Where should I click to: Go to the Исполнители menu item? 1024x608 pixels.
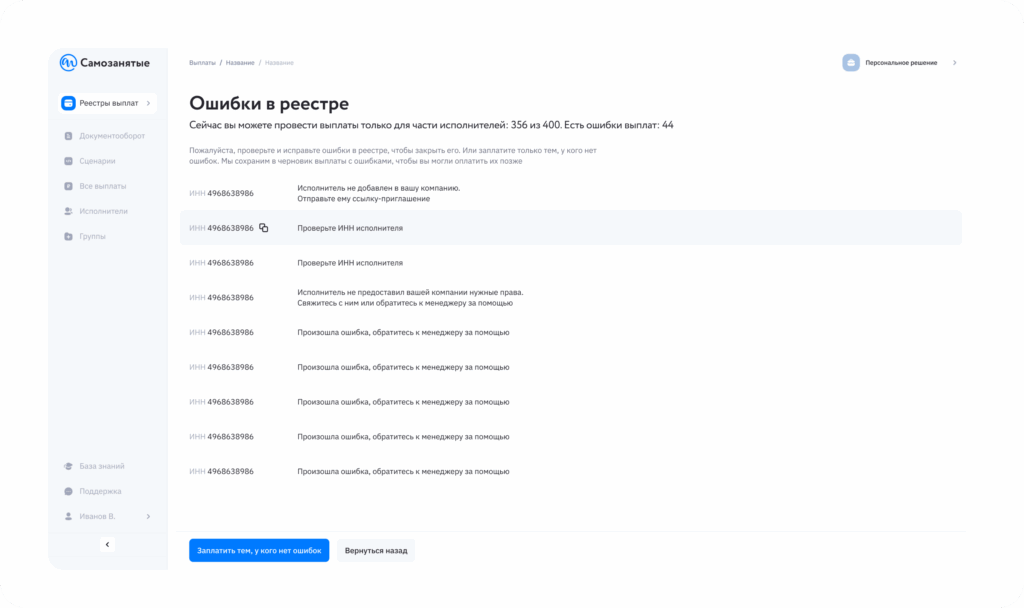[103, 211]
